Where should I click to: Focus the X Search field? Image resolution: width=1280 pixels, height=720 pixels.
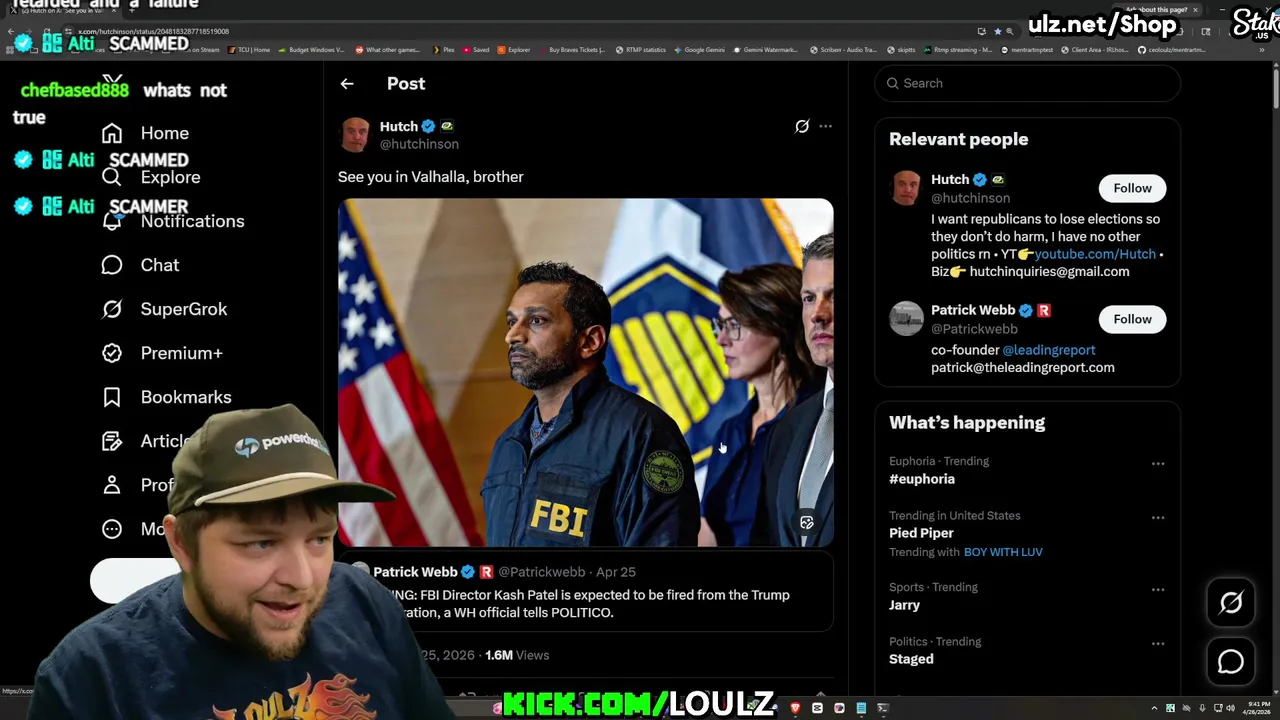pos(1028,83)
